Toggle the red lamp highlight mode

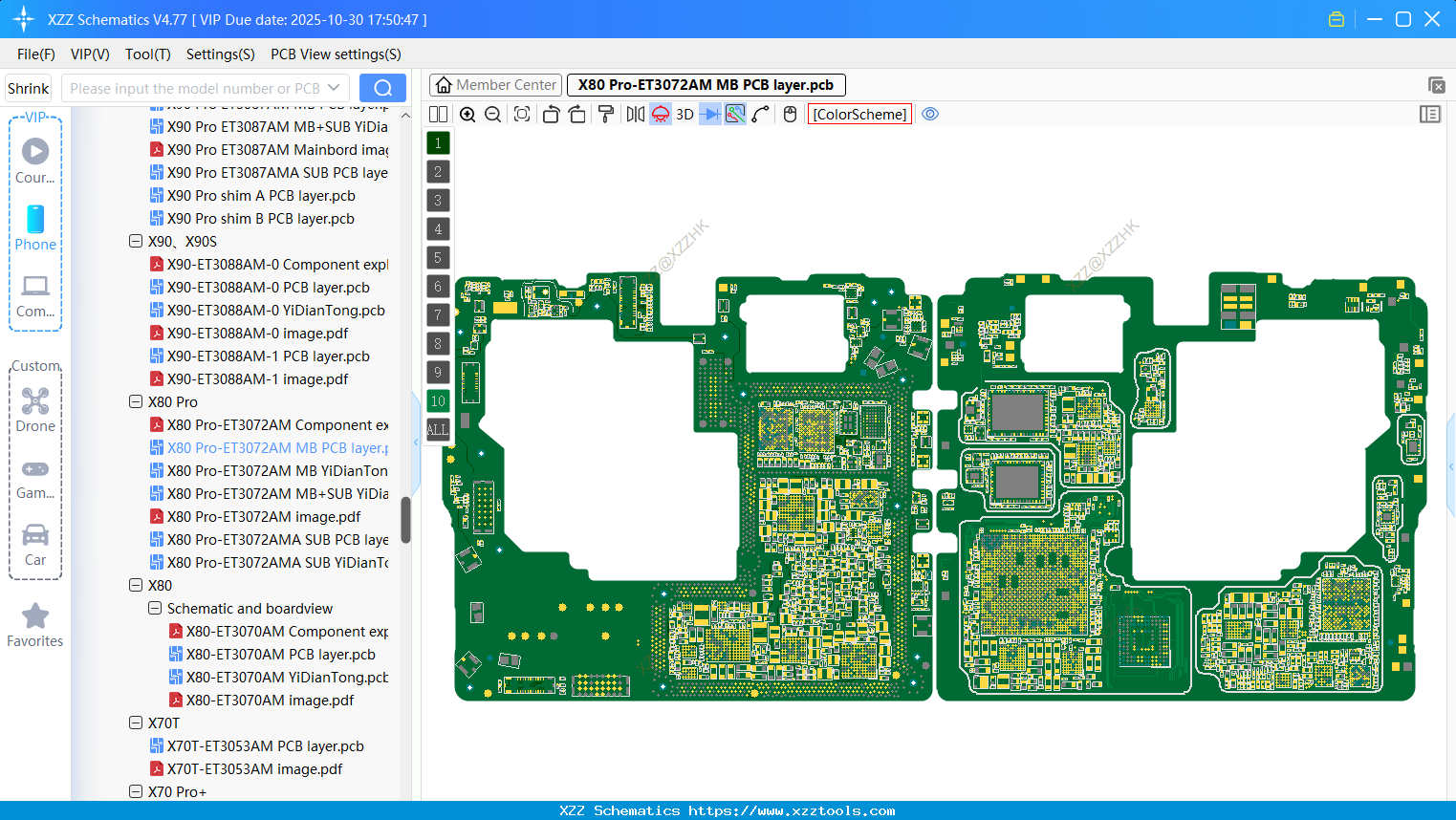[660, 114]
